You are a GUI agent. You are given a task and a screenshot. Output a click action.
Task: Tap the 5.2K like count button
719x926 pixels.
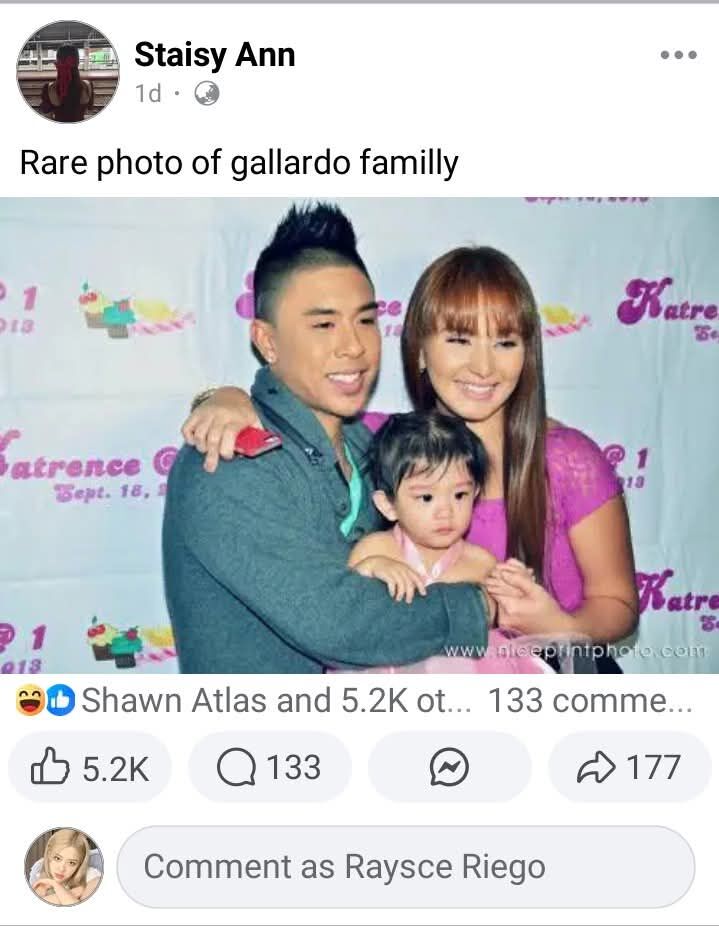pyautogui.click(x=90, y=767)
